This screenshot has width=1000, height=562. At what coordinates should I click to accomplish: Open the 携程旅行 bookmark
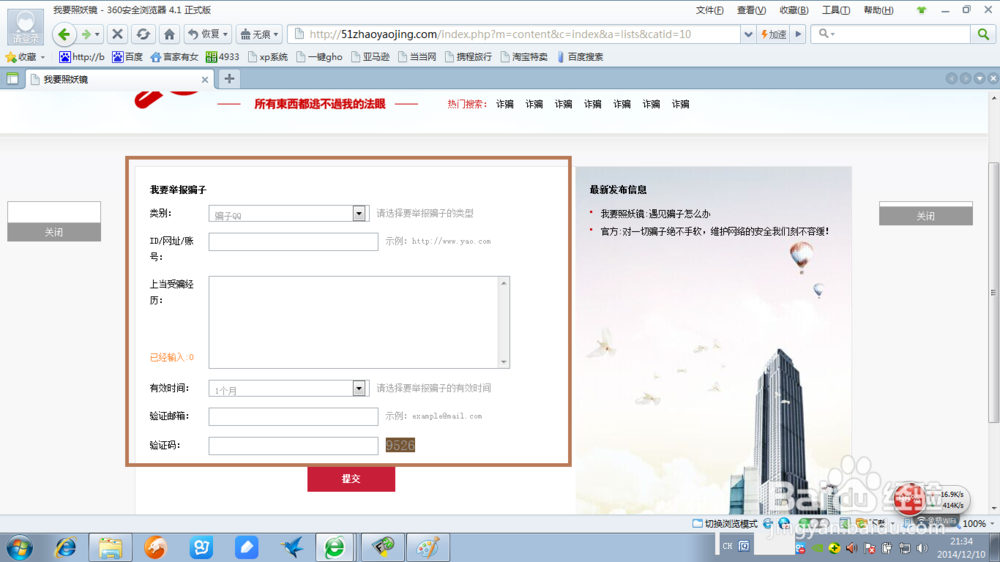pyautogui.click(x=469, y=57)
